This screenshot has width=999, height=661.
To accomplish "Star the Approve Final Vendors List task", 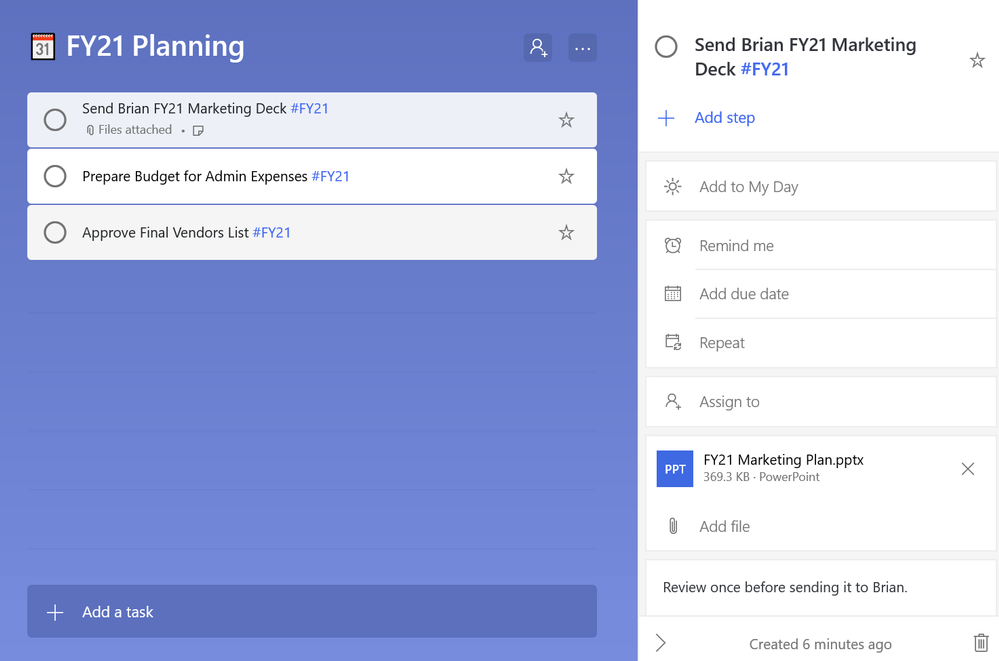I will (x=566, y=232).
